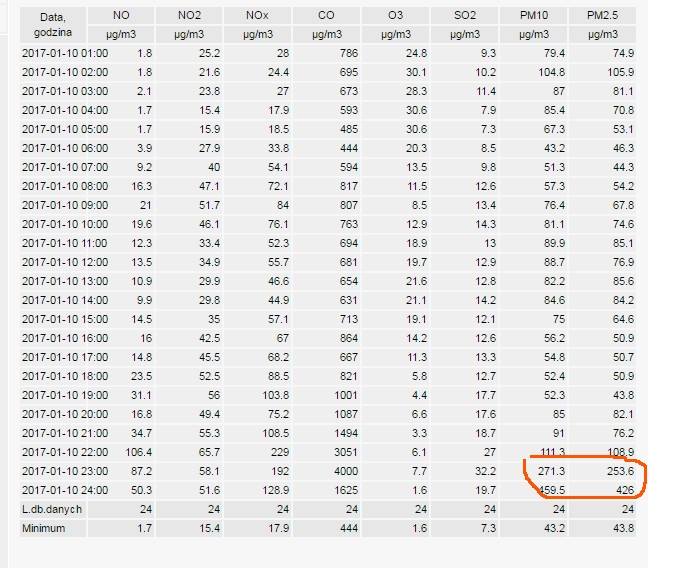Select the 2017-01-10 23:00 row label
The height and width of the screenshot is (568, 699).
coord(65,471)
